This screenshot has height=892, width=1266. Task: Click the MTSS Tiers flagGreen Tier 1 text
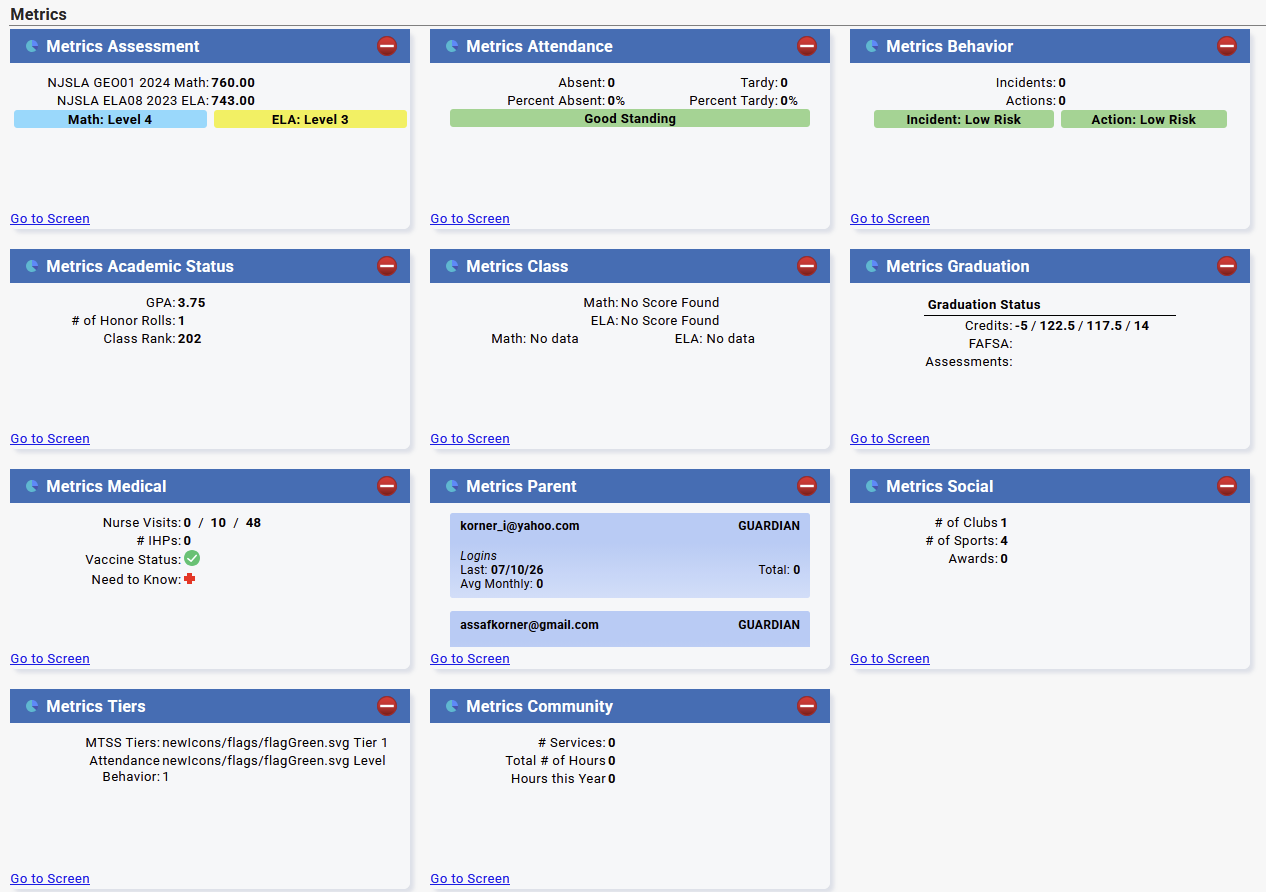[275, 743]
